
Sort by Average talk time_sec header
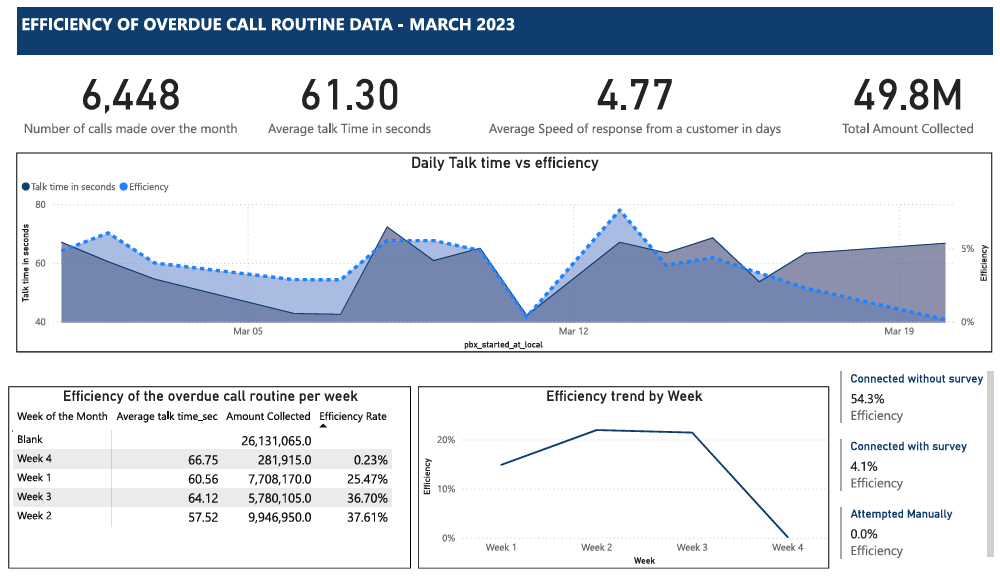pos(167,416)
